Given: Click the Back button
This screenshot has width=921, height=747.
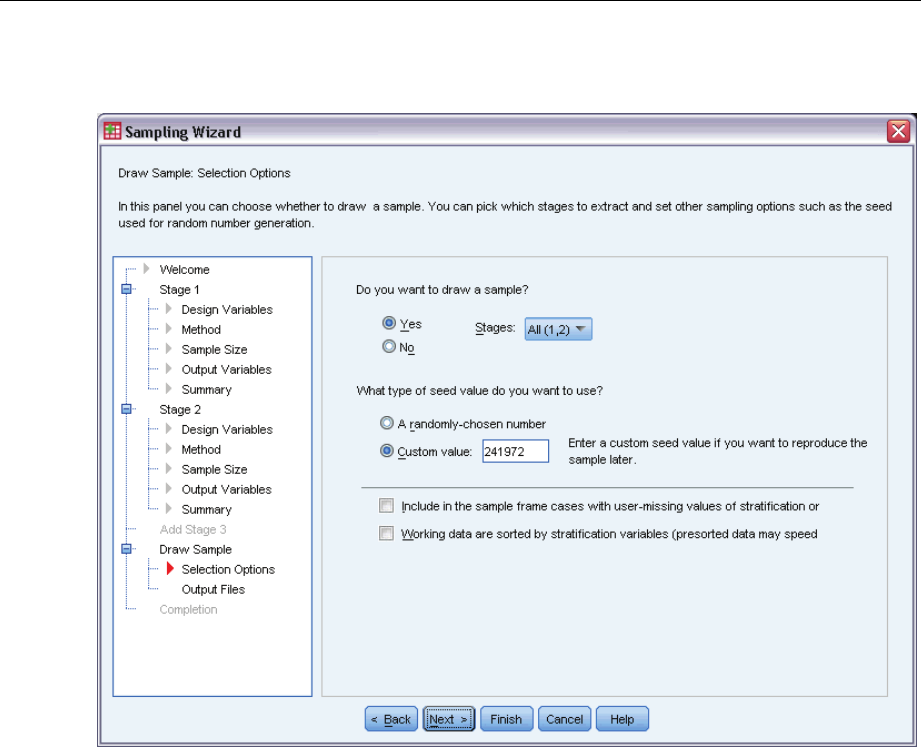Looking at the screenshot, I should coord(391,719).
